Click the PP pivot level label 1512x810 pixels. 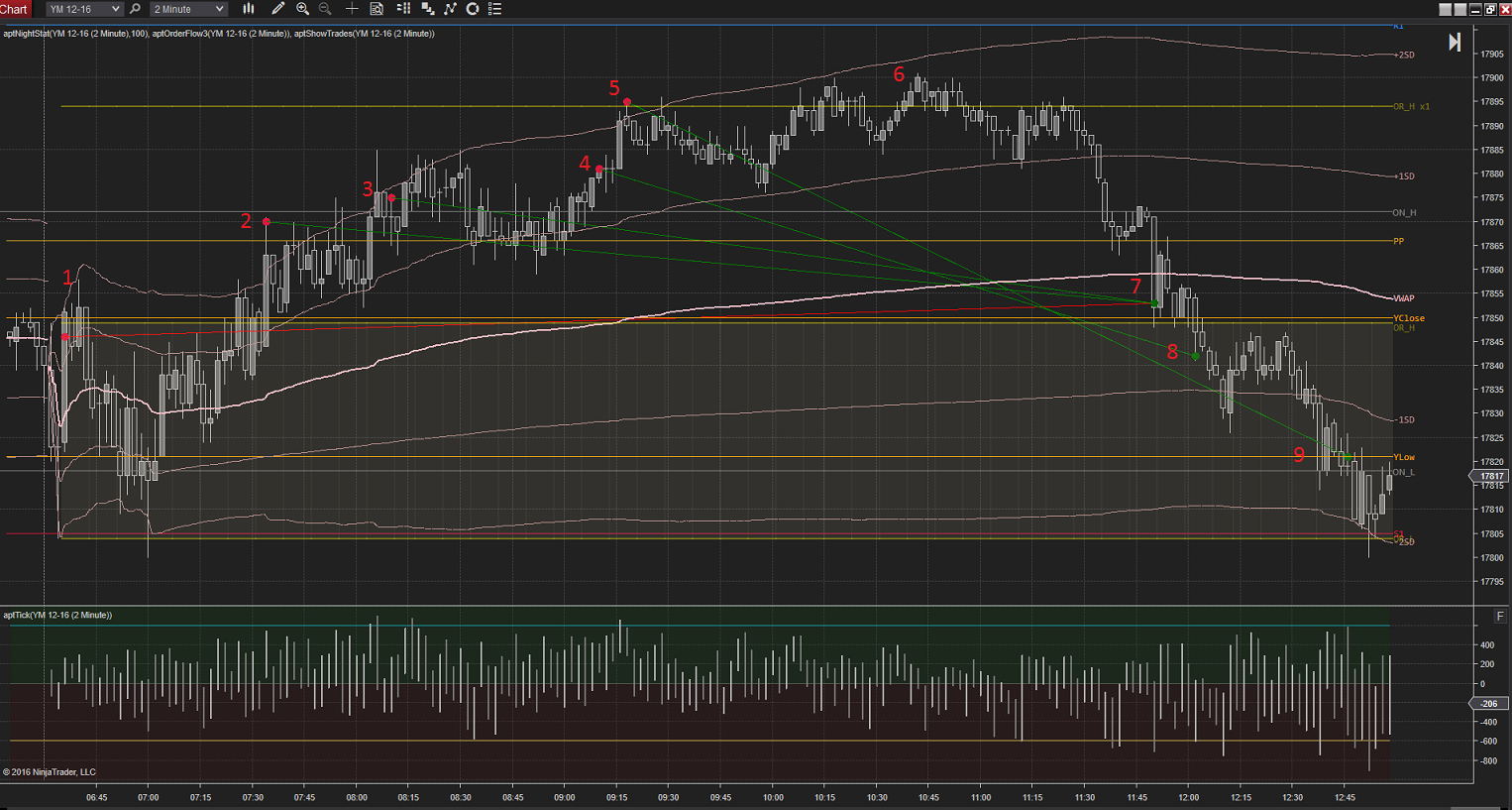1399,241
